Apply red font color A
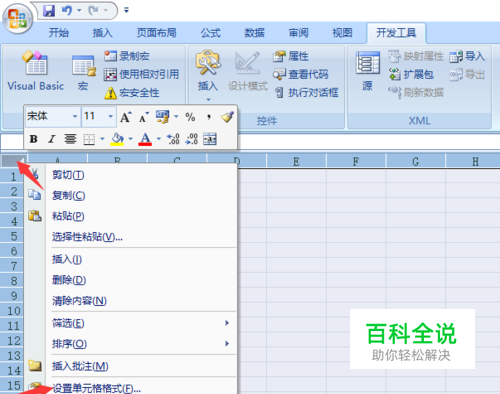 coord(145,139)
